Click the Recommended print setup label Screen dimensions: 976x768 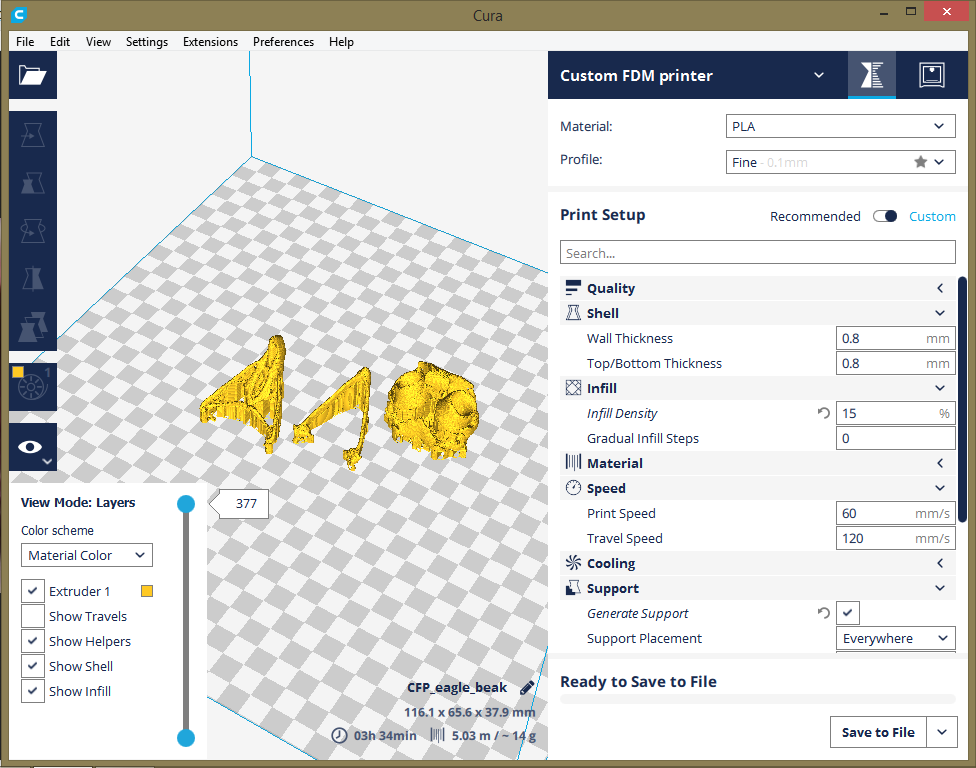click(815, 216)
